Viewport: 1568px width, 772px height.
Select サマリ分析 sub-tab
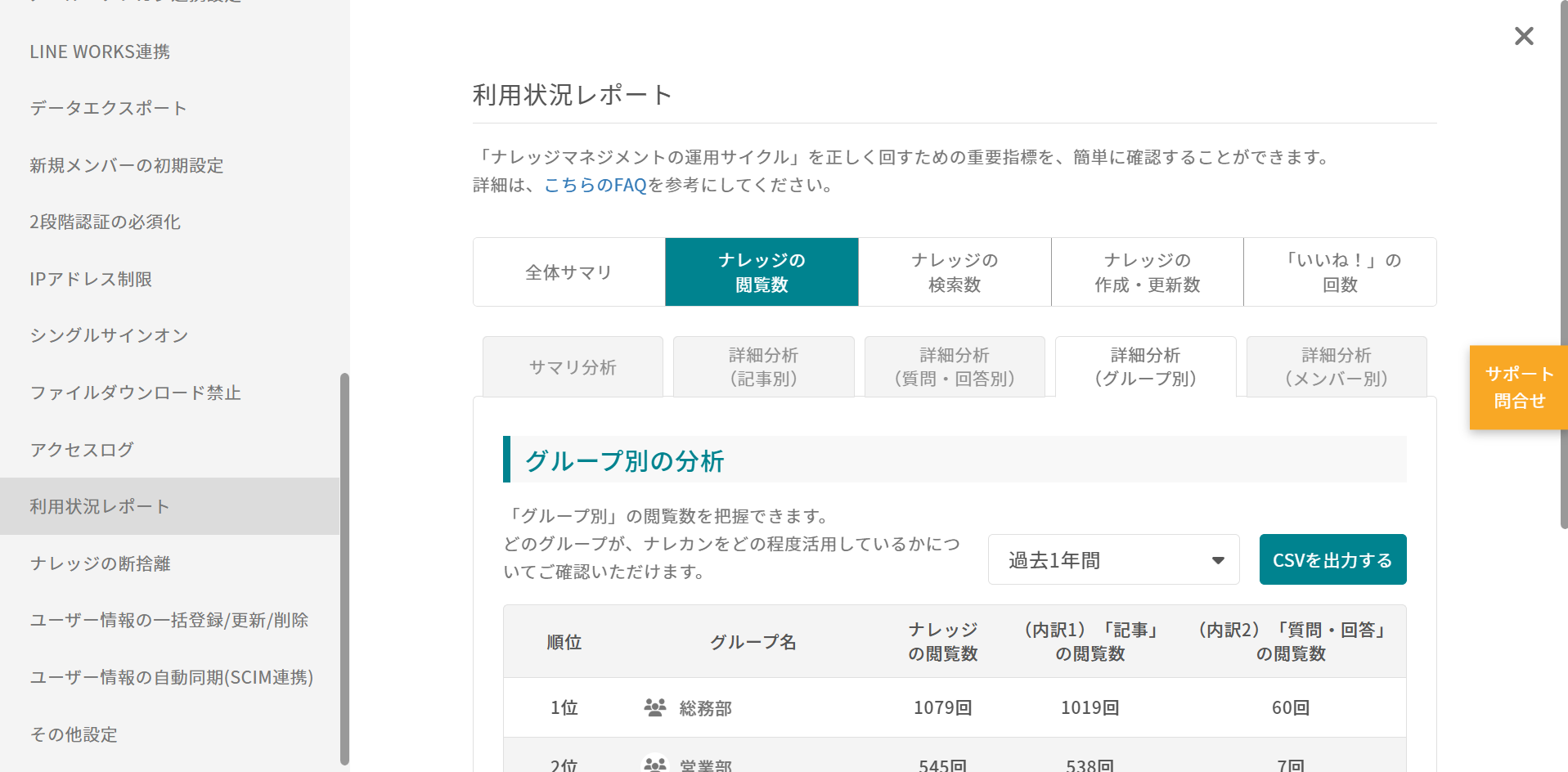pyautogui.click(x=573, y=367)
